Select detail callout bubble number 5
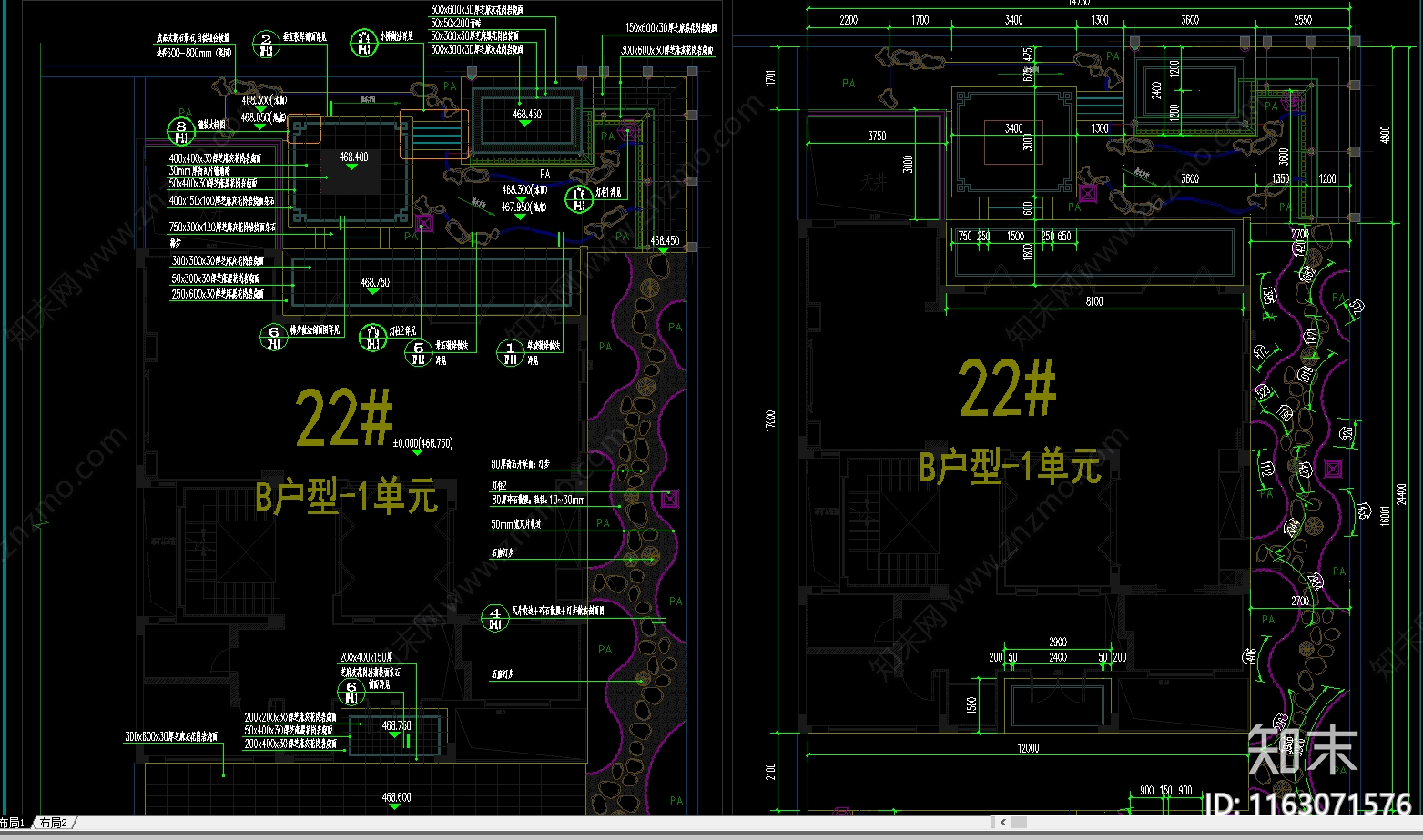Image resolution: width=1423 pixels, height=840 pixels. pos(418,352)
